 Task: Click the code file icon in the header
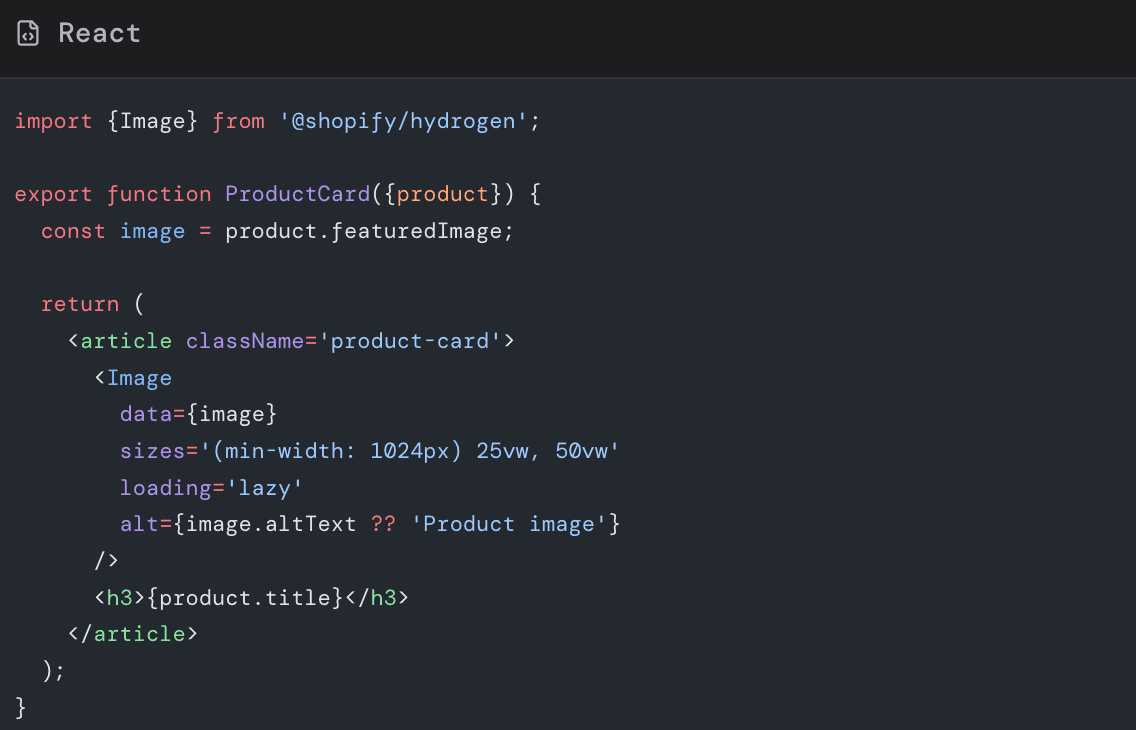coord(27,32)
